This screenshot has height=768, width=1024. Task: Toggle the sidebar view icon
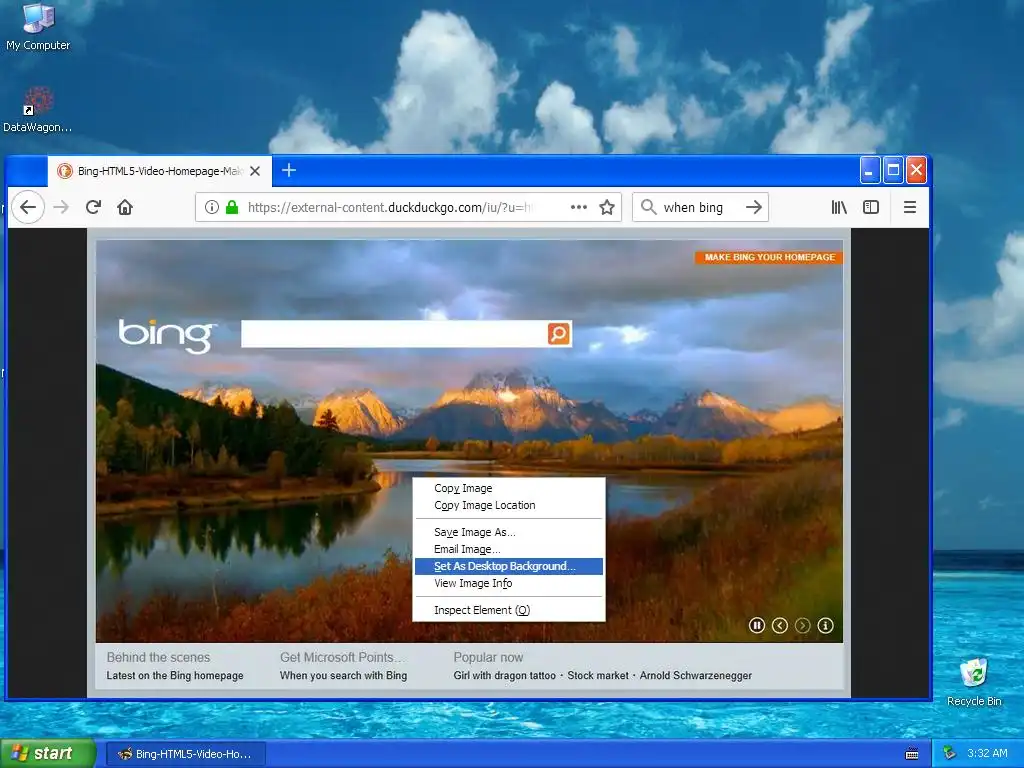[871, 207]
